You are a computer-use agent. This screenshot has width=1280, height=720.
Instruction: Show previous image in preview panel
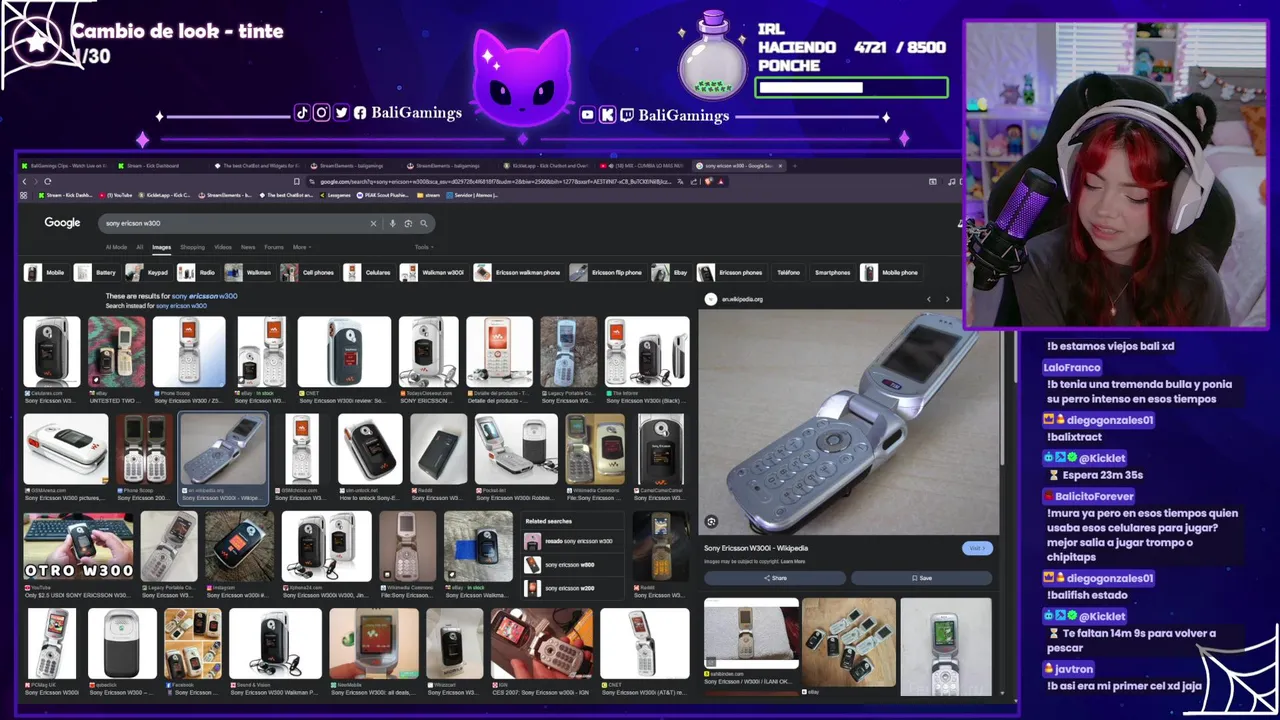928,299
